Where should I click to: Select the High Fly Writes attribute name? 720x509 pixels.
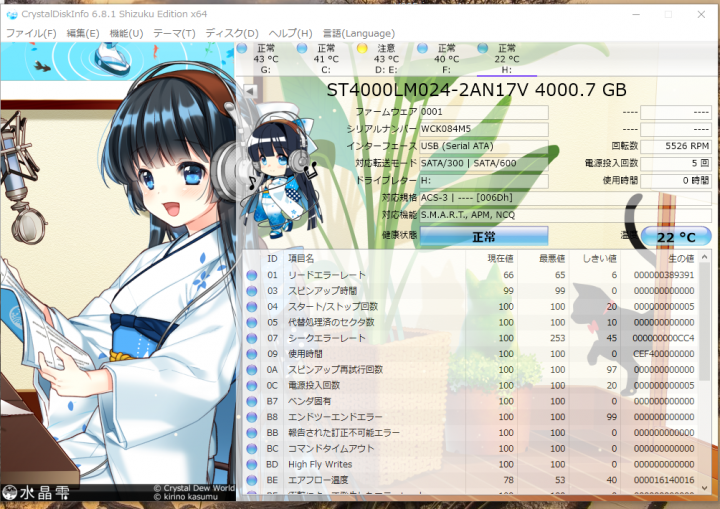320,464
